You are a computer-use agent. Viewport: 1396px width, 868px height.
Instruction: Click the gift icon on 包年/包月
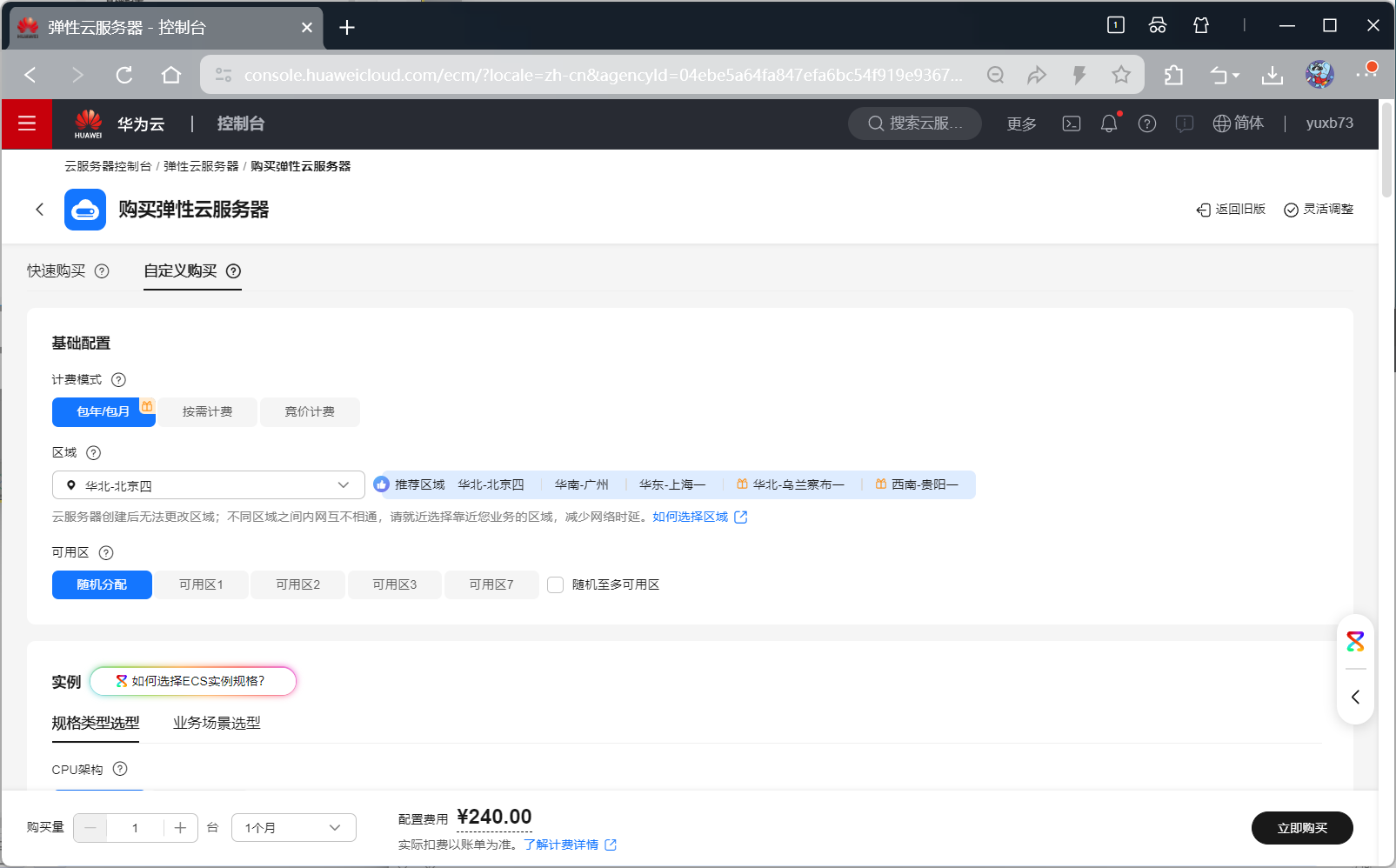(x=148, y=405)
